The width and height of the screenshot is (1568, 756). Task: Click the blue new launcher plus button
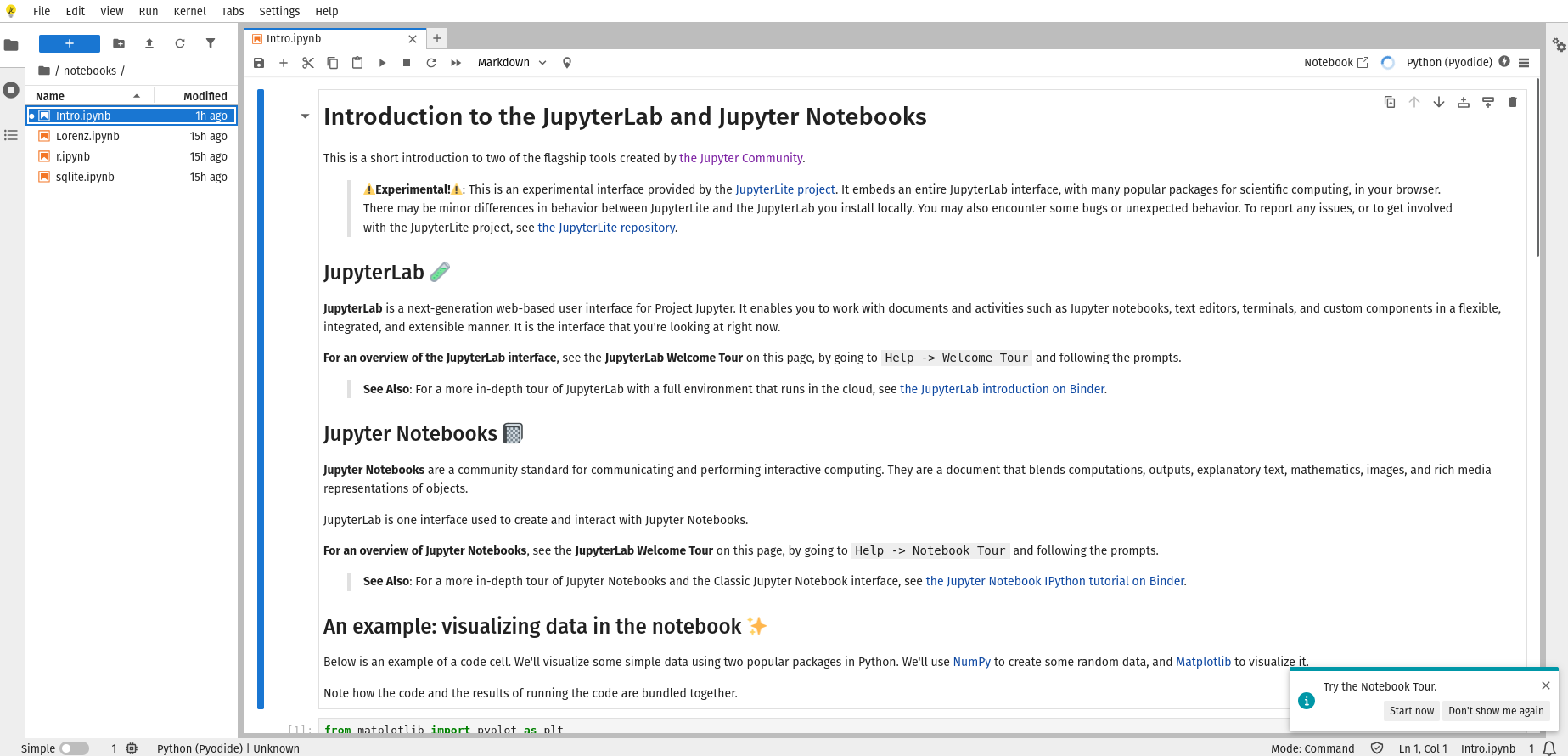[x=70, y=43]
